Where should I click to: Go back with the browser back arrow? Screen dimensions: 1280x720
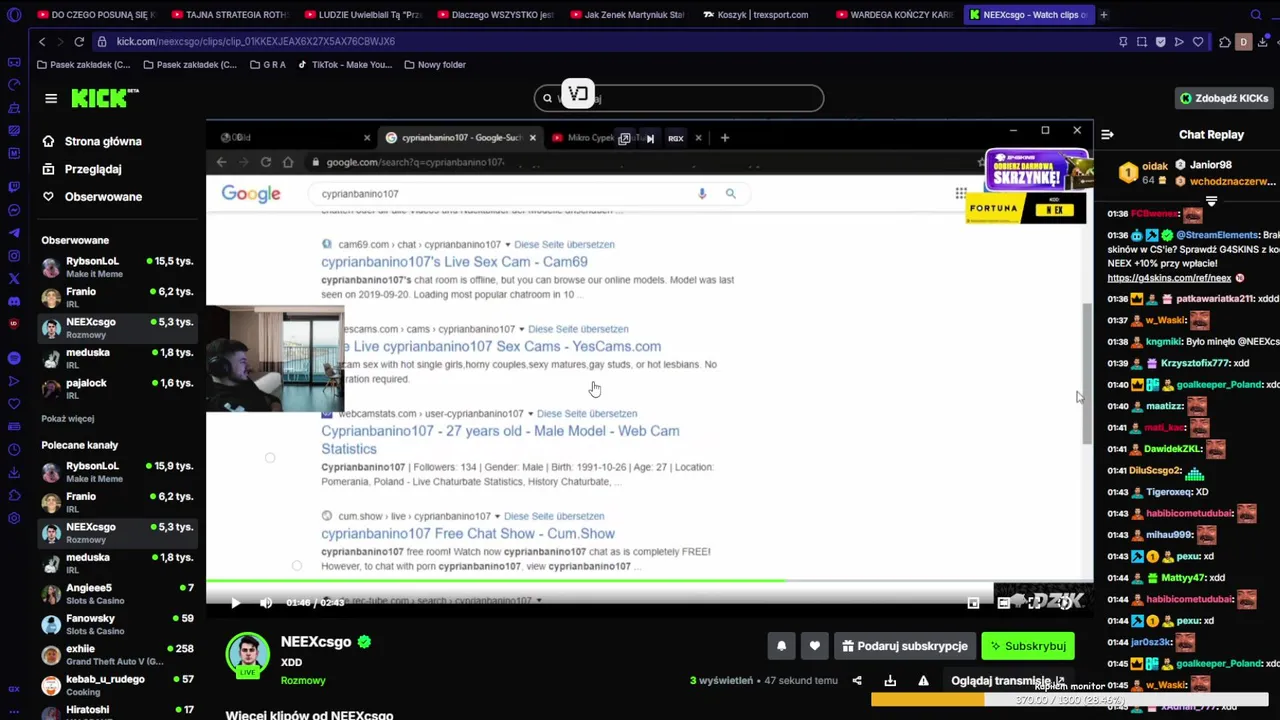point(41,42)
